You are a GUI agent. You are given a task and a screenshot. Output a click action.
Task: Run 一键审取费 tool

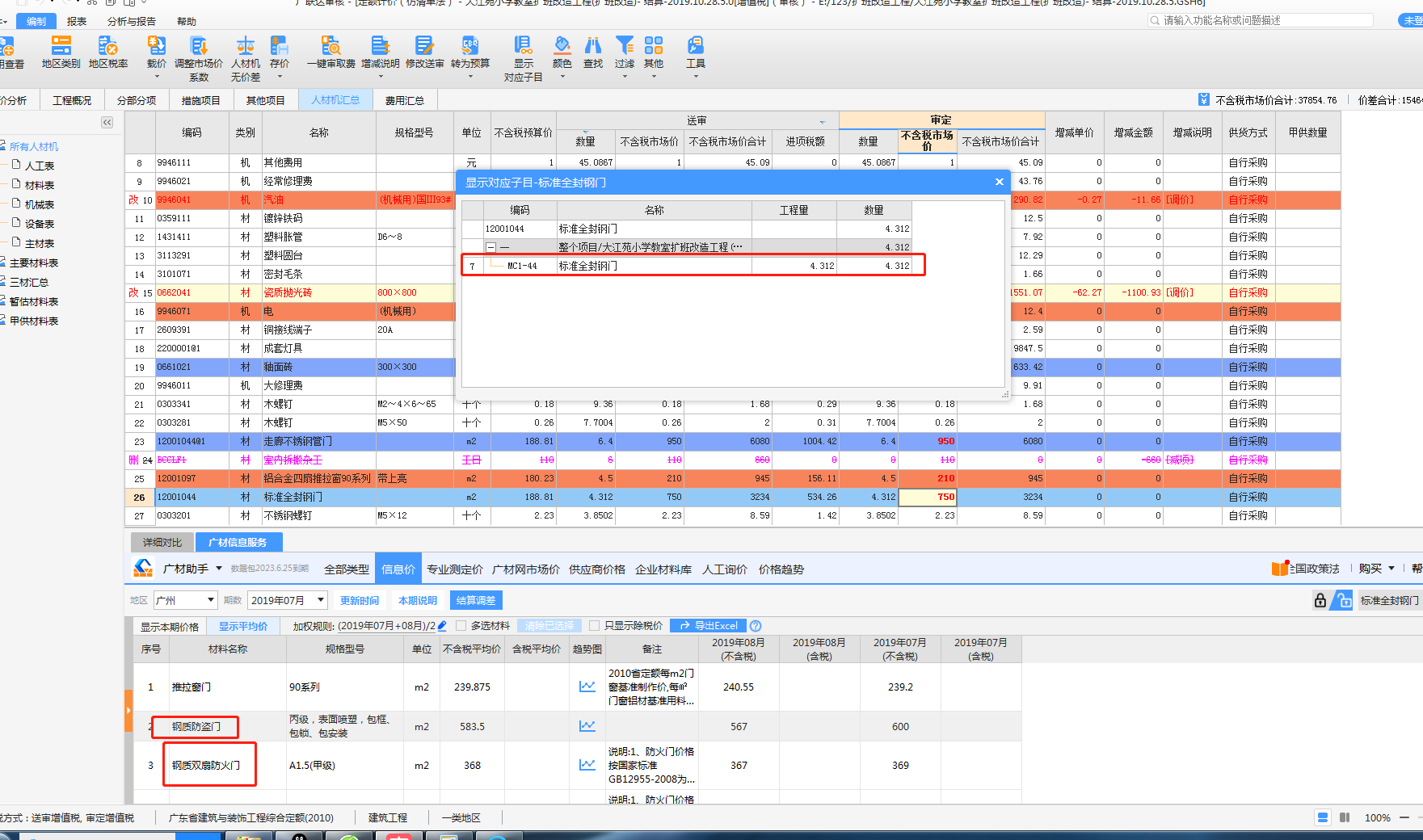[330, 52]
